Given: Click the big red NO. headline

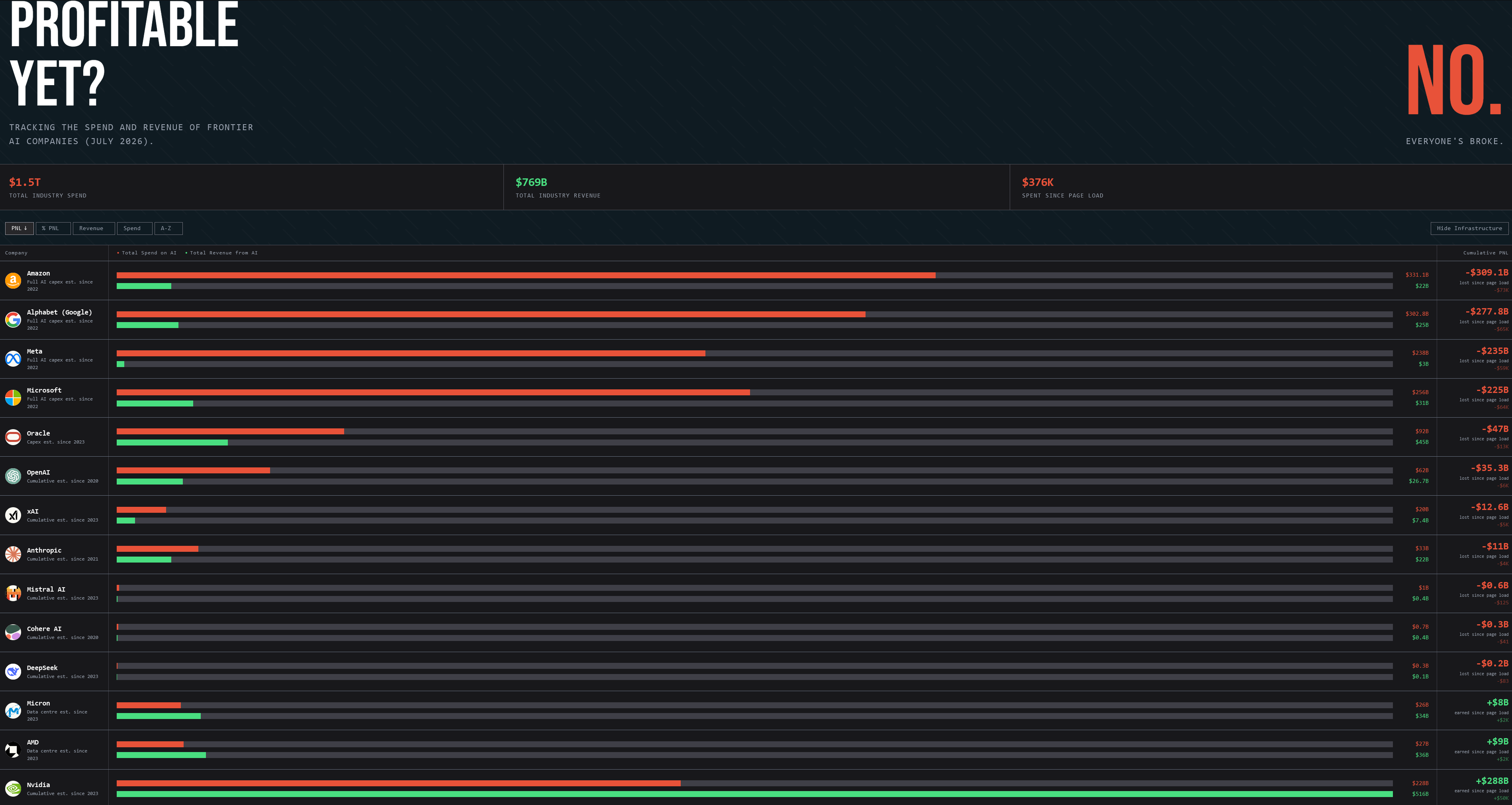Looking at the screenshot, I should pos(1455,80).
